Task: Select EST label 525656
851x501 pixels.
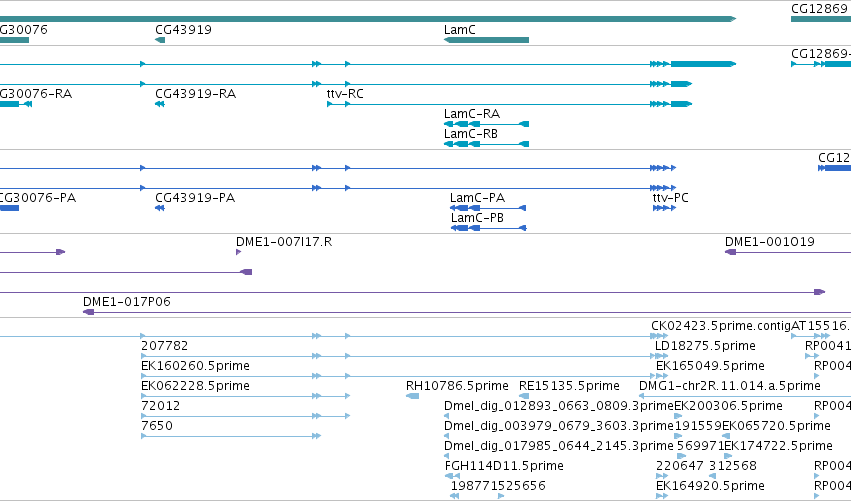Action: point(522,486)
